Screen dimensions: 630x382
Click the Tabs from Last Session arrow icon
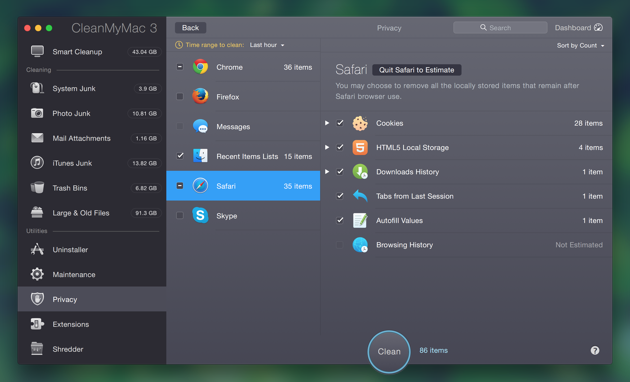pyautogui.click(x=360, y=196)
